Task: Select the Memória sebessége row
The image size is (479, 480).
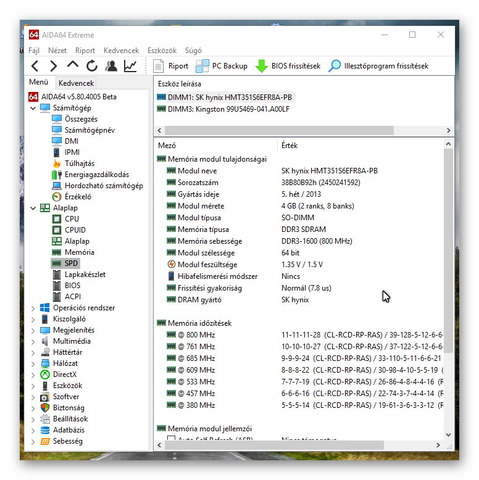Action: 299,241
